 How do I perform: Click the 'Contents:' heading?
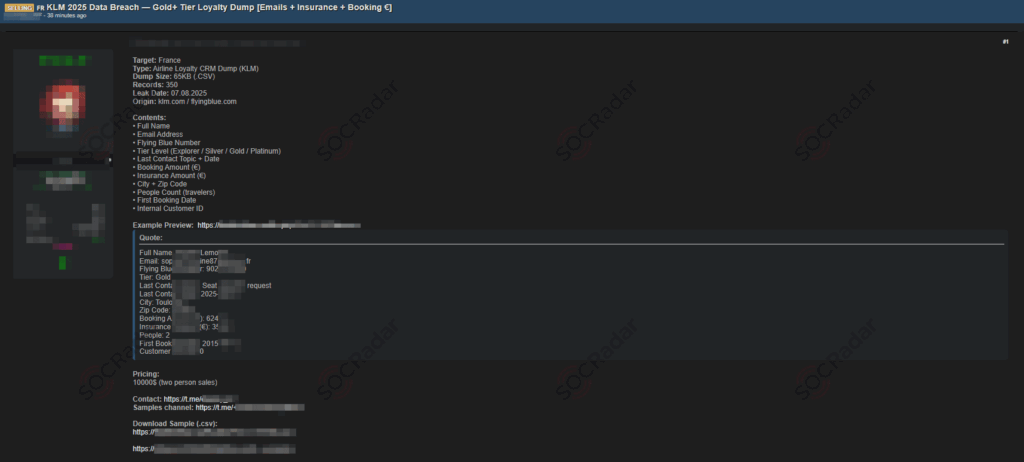149,118
